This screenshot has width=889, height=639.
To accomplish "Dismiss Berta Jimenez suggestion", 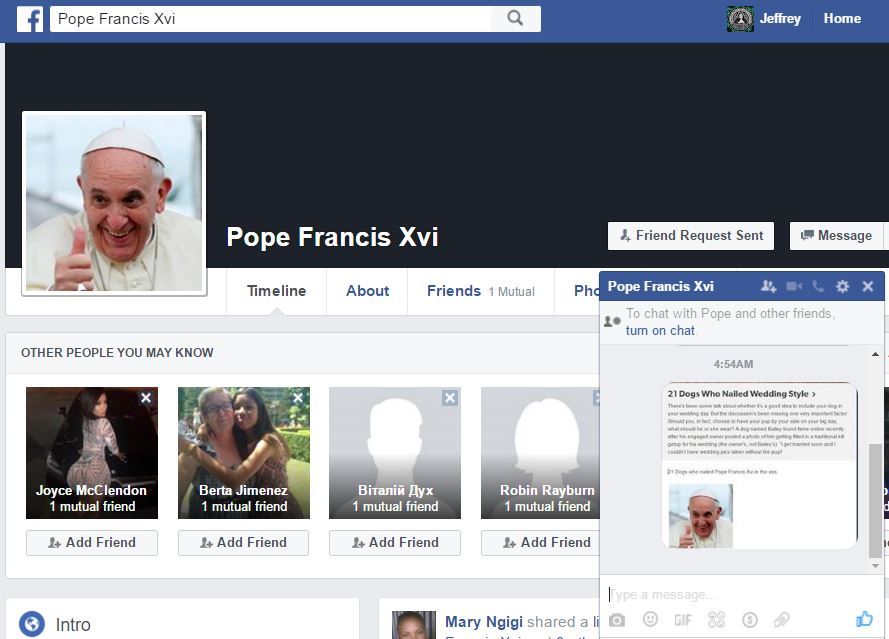I will click(298, 398).
